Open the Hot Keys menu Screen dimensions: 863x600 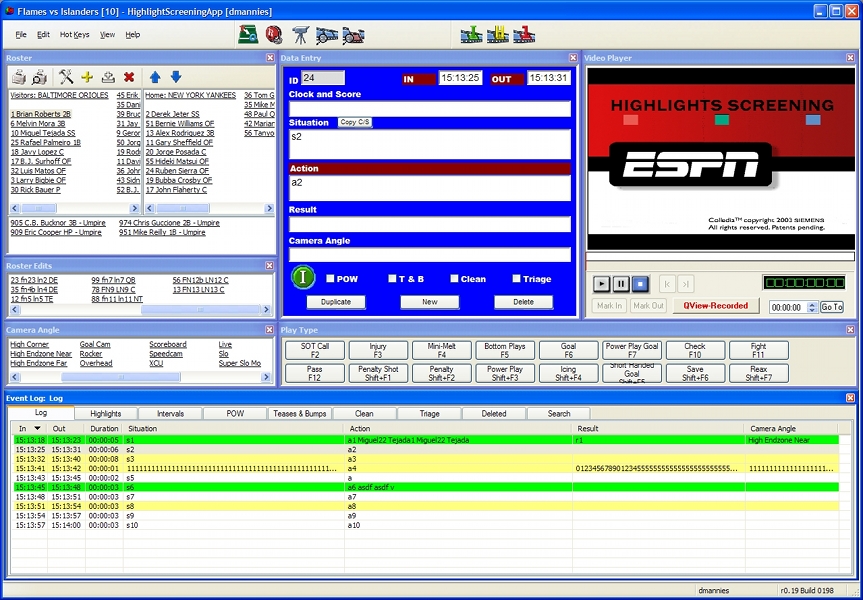(x=74, y=34)
